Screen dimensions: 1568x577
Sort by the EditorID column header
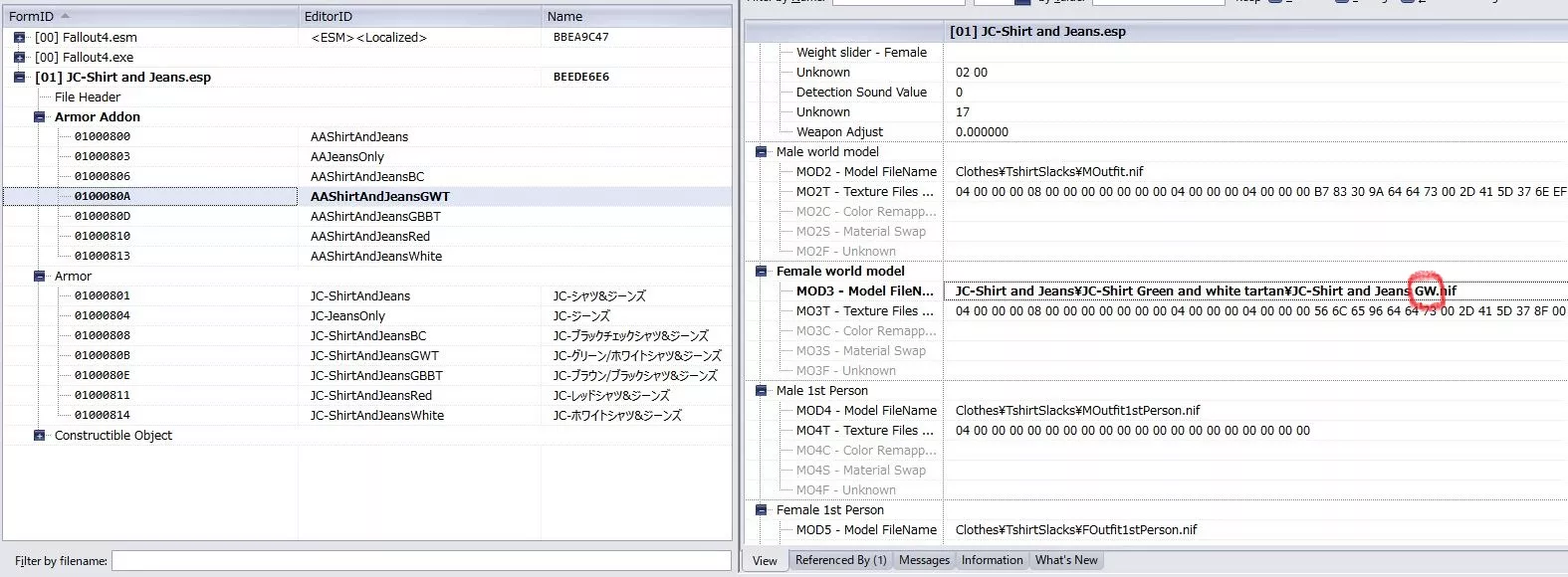tap(420, 16)
